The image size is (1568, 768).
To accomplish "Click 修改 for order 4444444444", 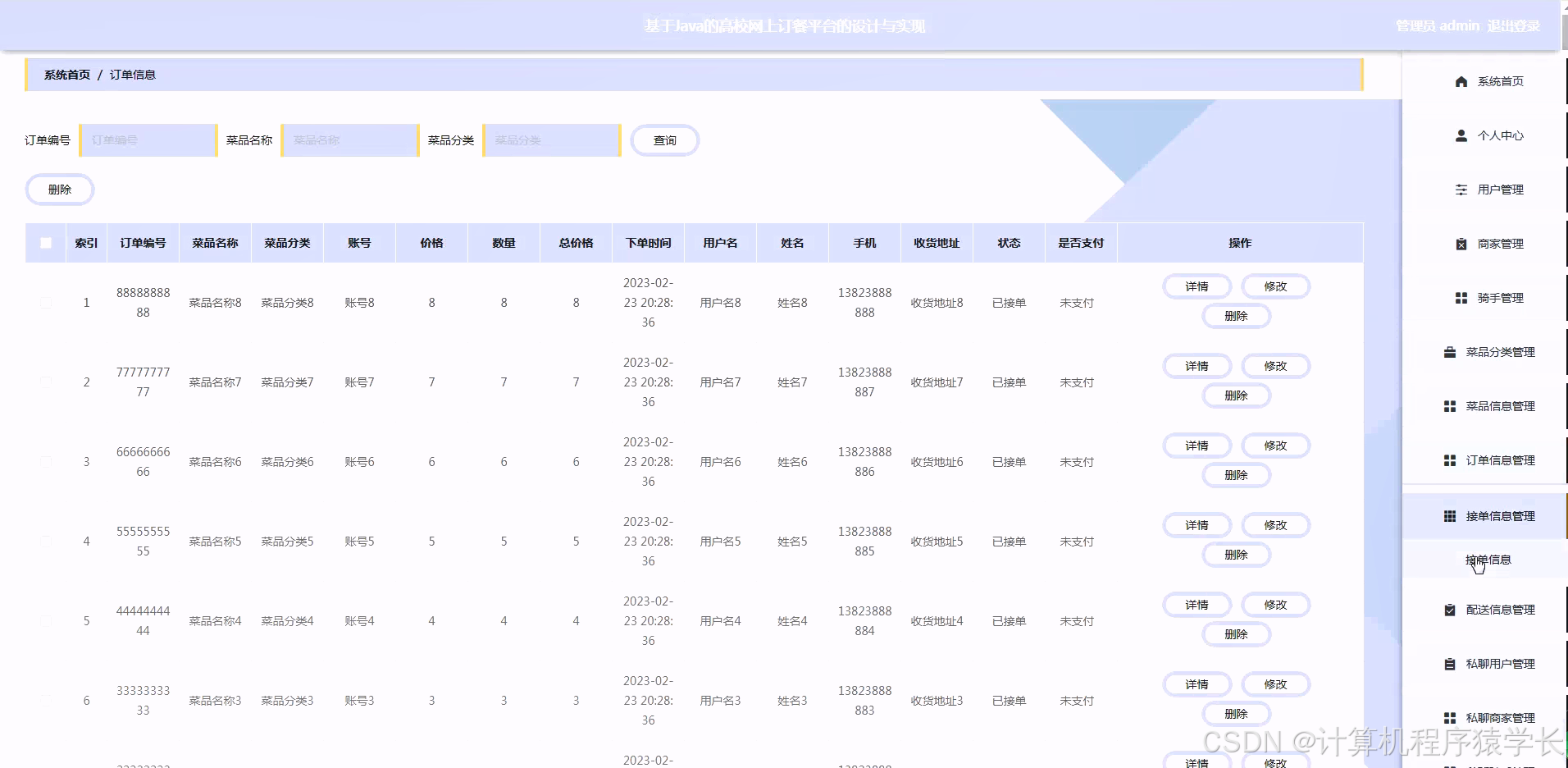I will pyautogui.click(x=1275, y=605).
